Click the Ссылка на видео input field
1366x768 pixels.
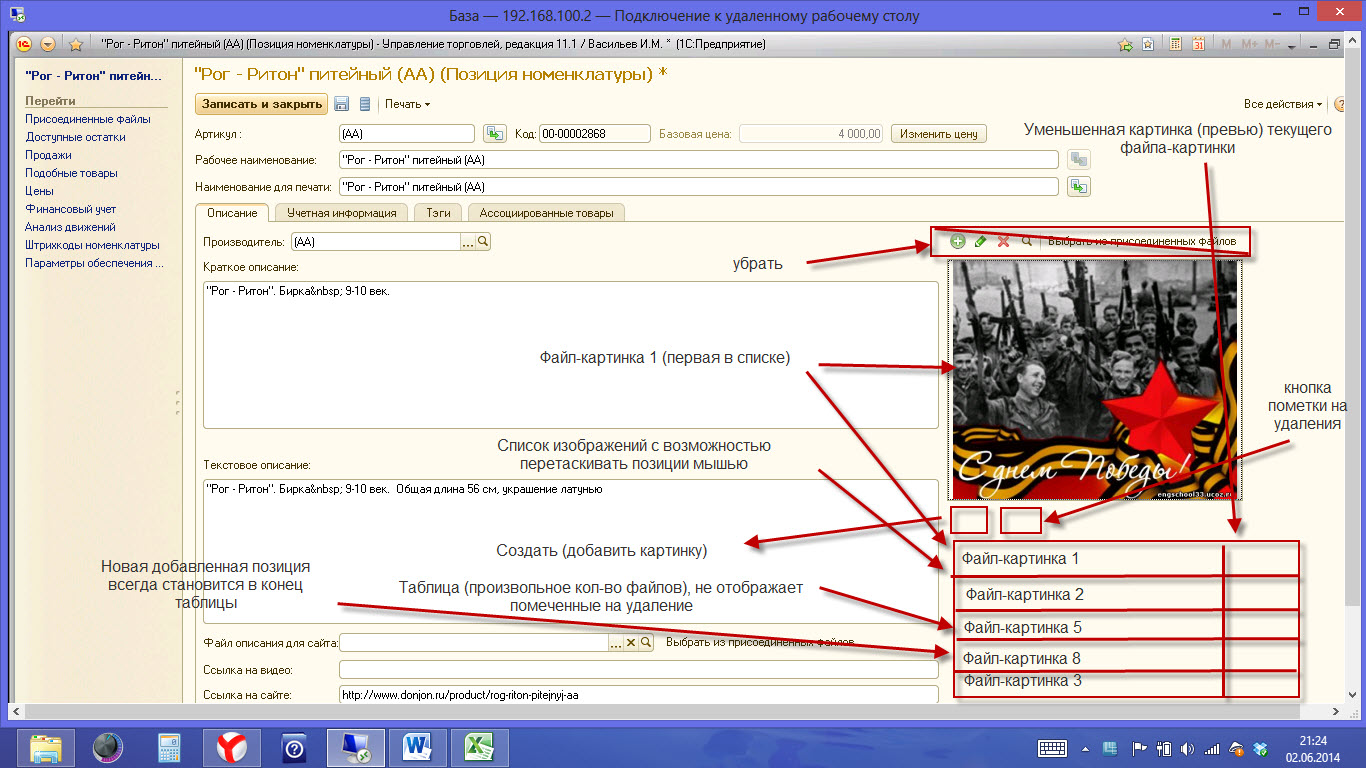[638, 669]
